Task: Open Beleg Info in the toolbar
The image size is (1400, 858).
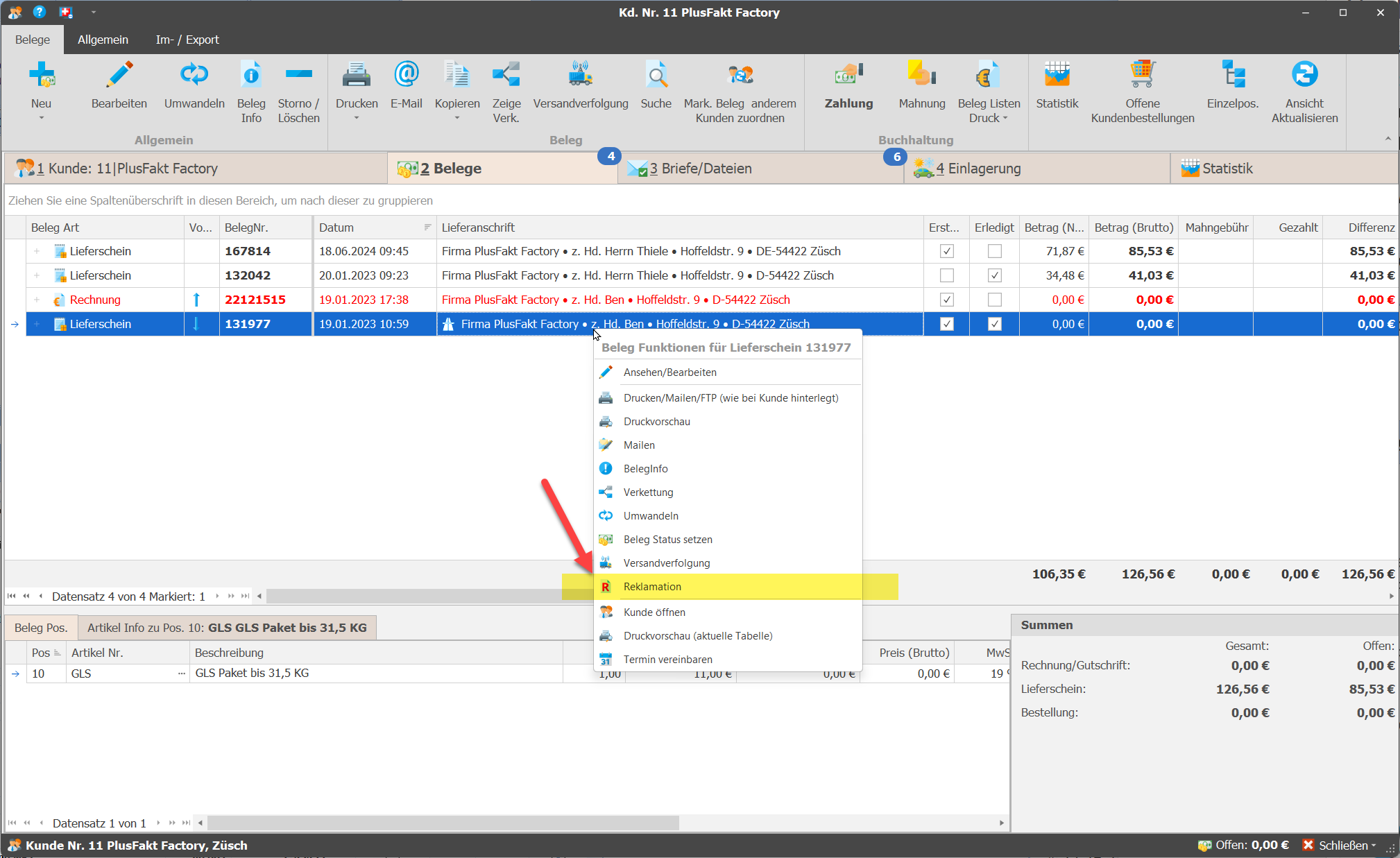Action: click(x=251, y=74)
